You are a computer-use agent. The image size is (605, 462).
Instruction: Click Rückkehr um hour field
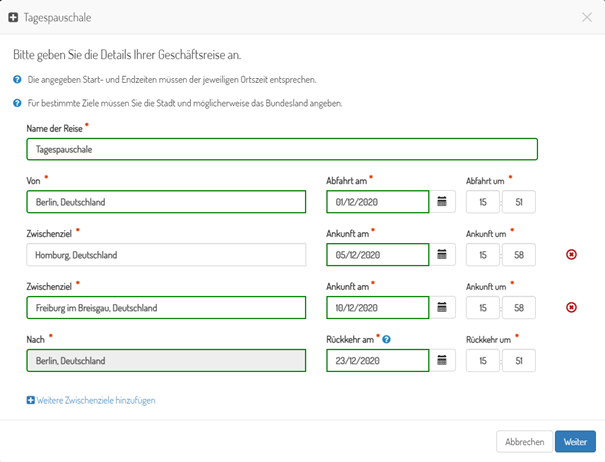(x=483, y=360)
